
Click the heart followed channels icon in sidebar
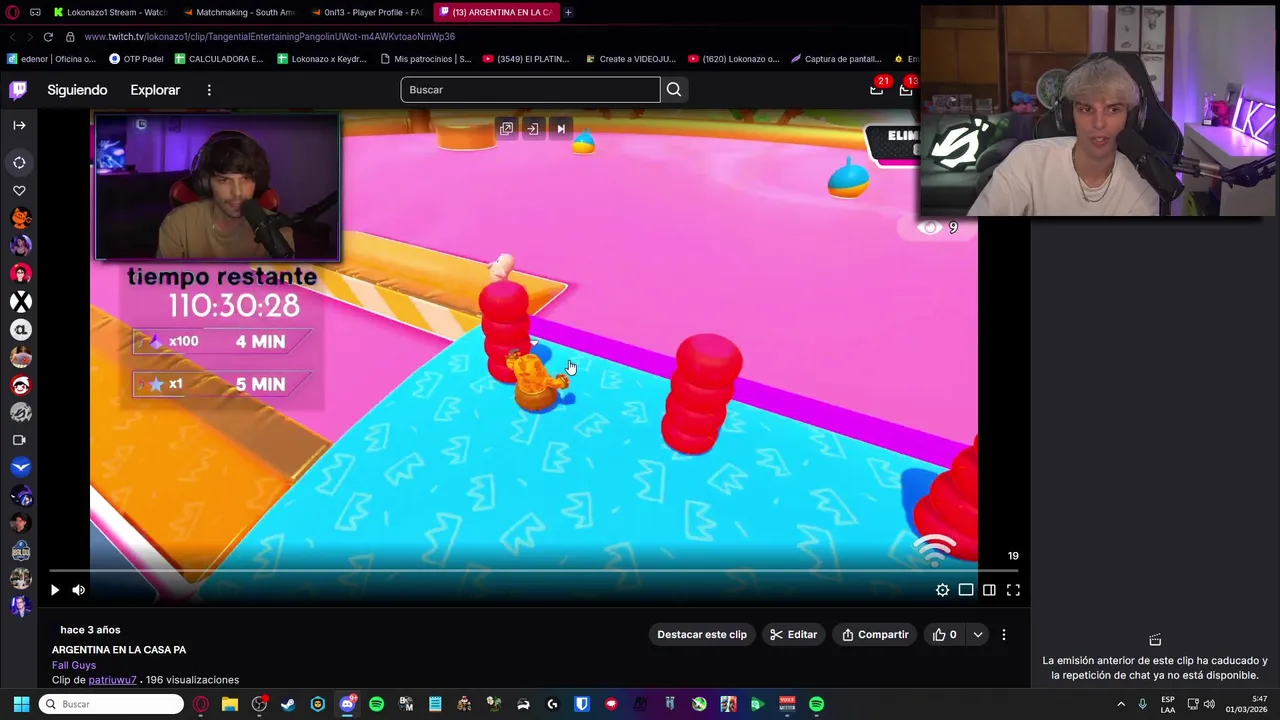tap(19, 190)
